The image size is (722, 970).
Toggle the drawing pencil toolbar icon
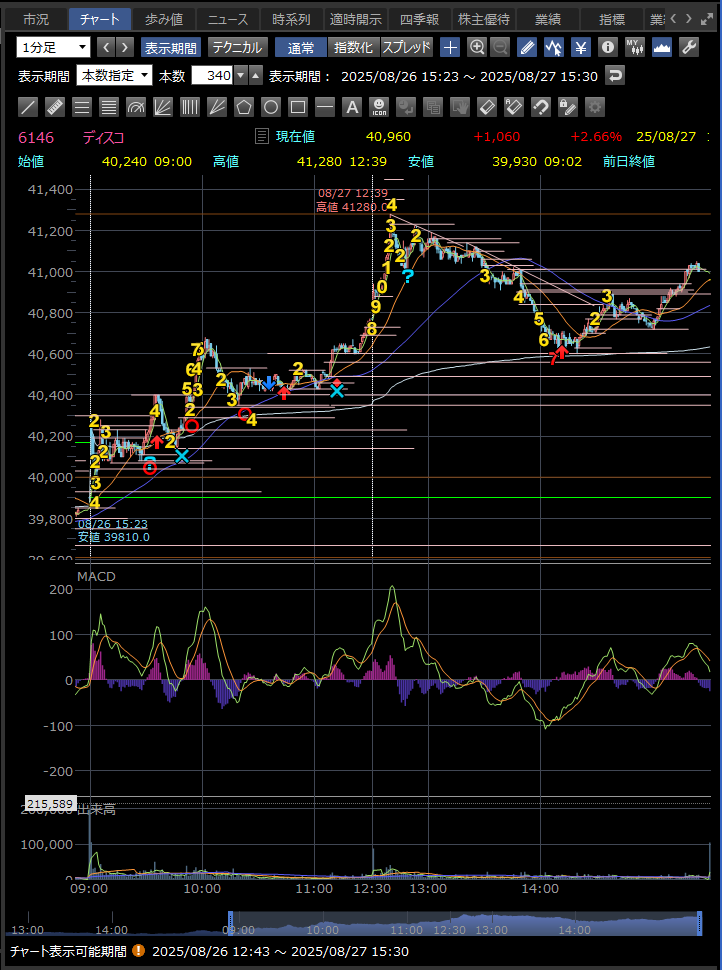(527, 47)
